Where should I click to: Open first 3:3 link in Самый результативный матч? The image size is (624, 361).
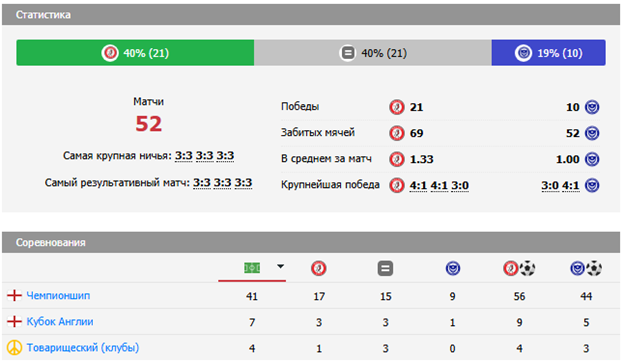tap(202, 183)
